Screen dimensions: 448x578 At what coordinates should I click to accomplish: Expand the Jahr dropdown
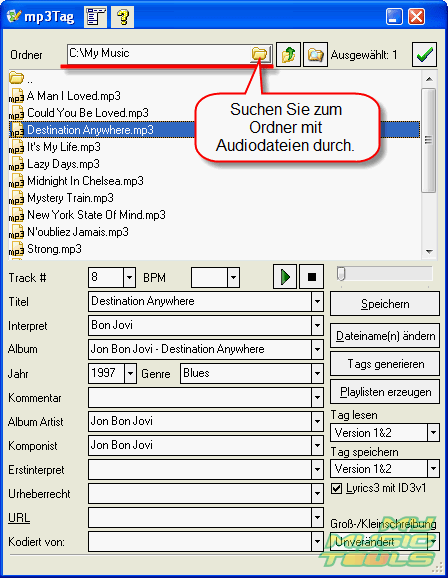coord(130,374)
